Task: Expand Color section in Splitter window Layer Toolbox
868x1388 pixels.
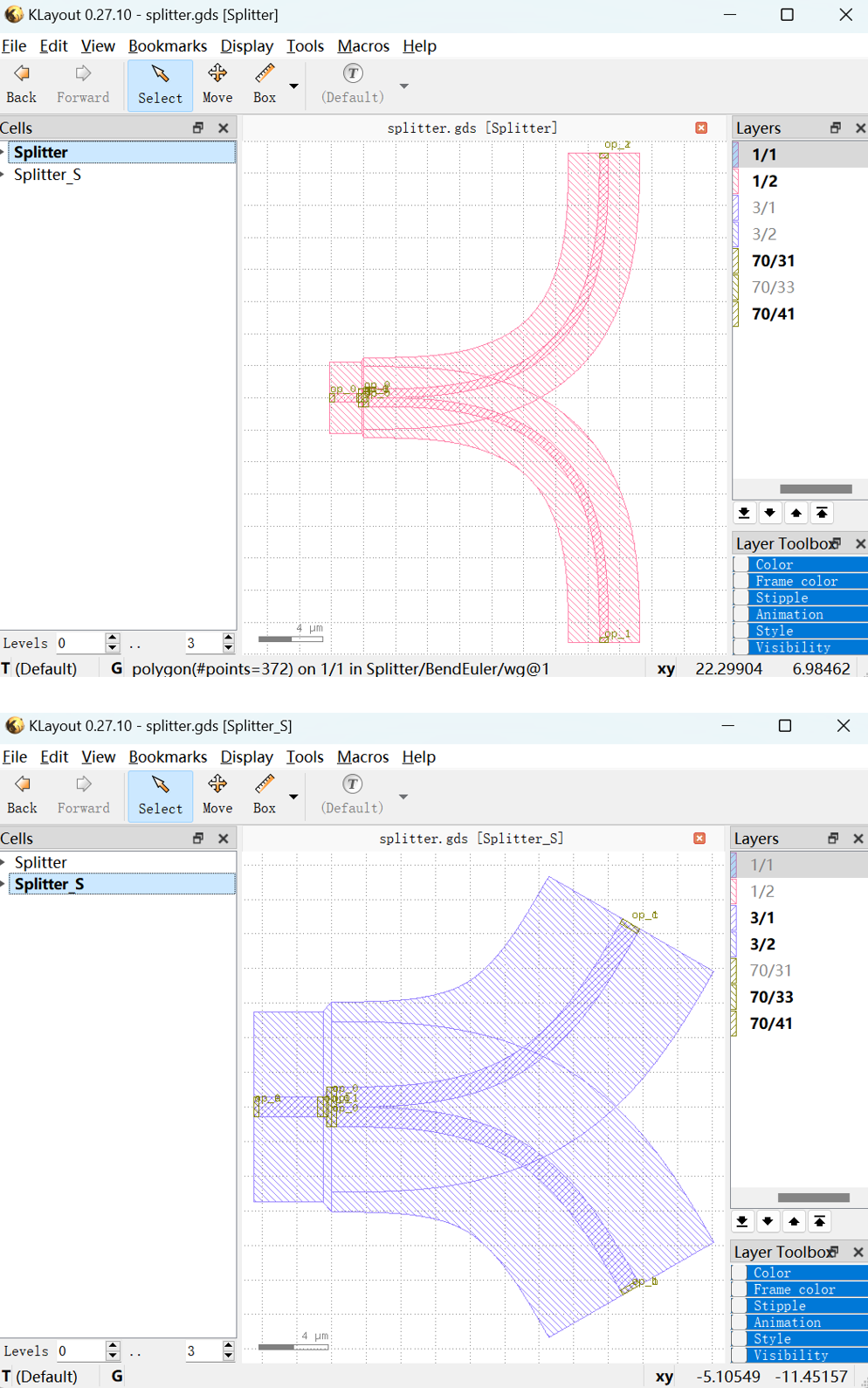Action: tap(801, 565)
